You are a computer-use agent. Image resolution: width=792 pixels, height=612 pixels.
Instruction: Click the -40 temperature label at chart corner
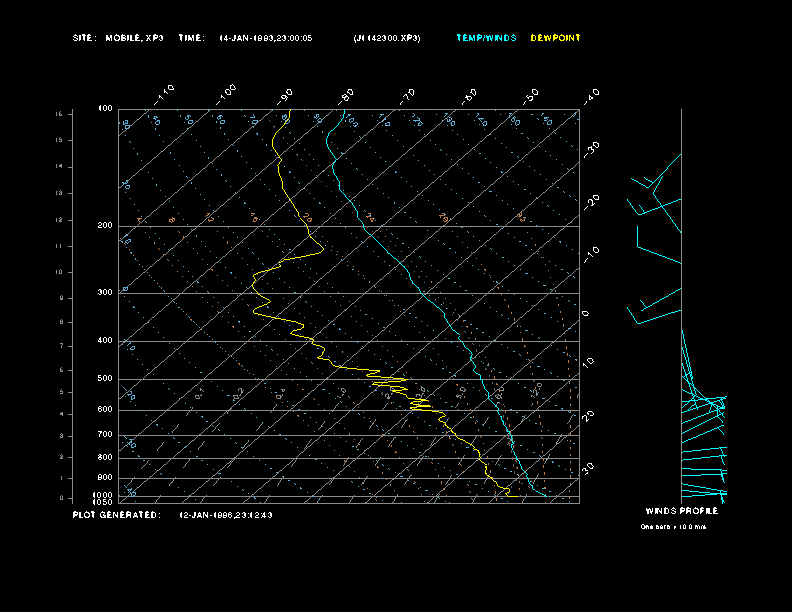591,96
